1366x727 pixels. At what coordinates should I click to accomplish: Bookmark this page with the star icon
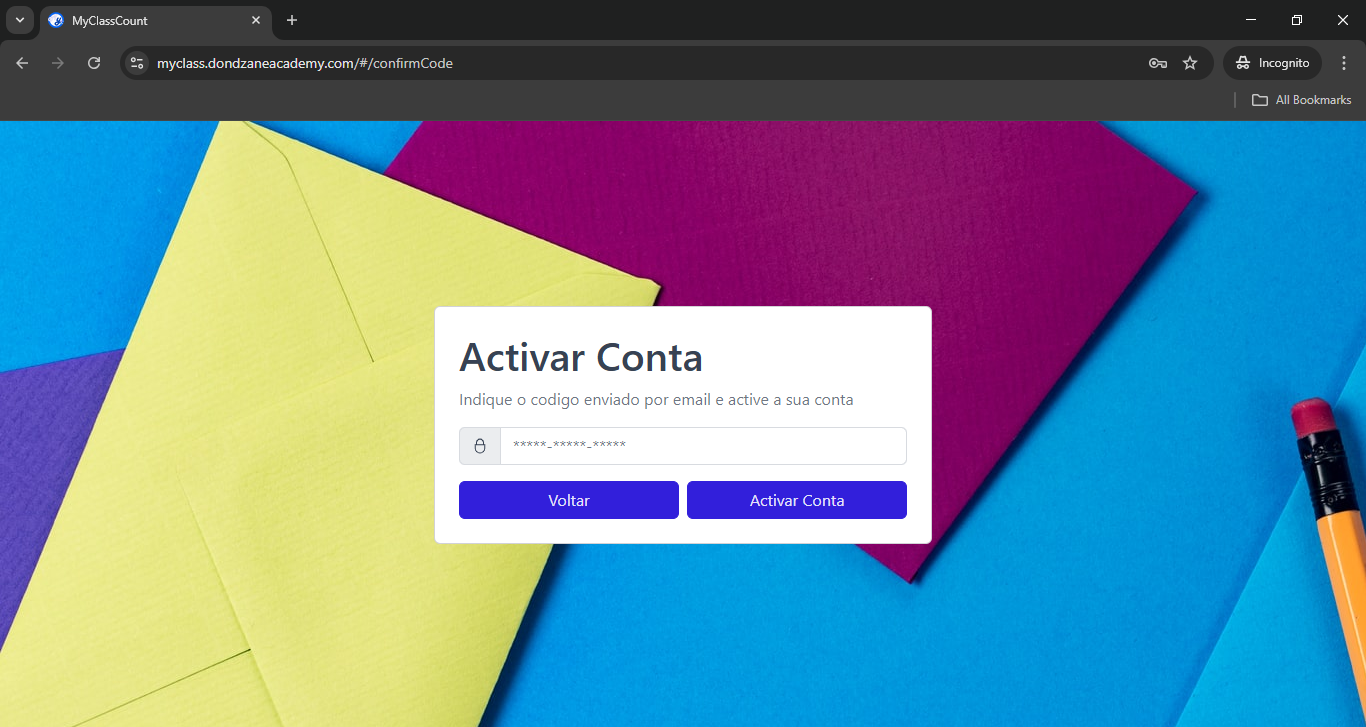(x=1190, y=63)
